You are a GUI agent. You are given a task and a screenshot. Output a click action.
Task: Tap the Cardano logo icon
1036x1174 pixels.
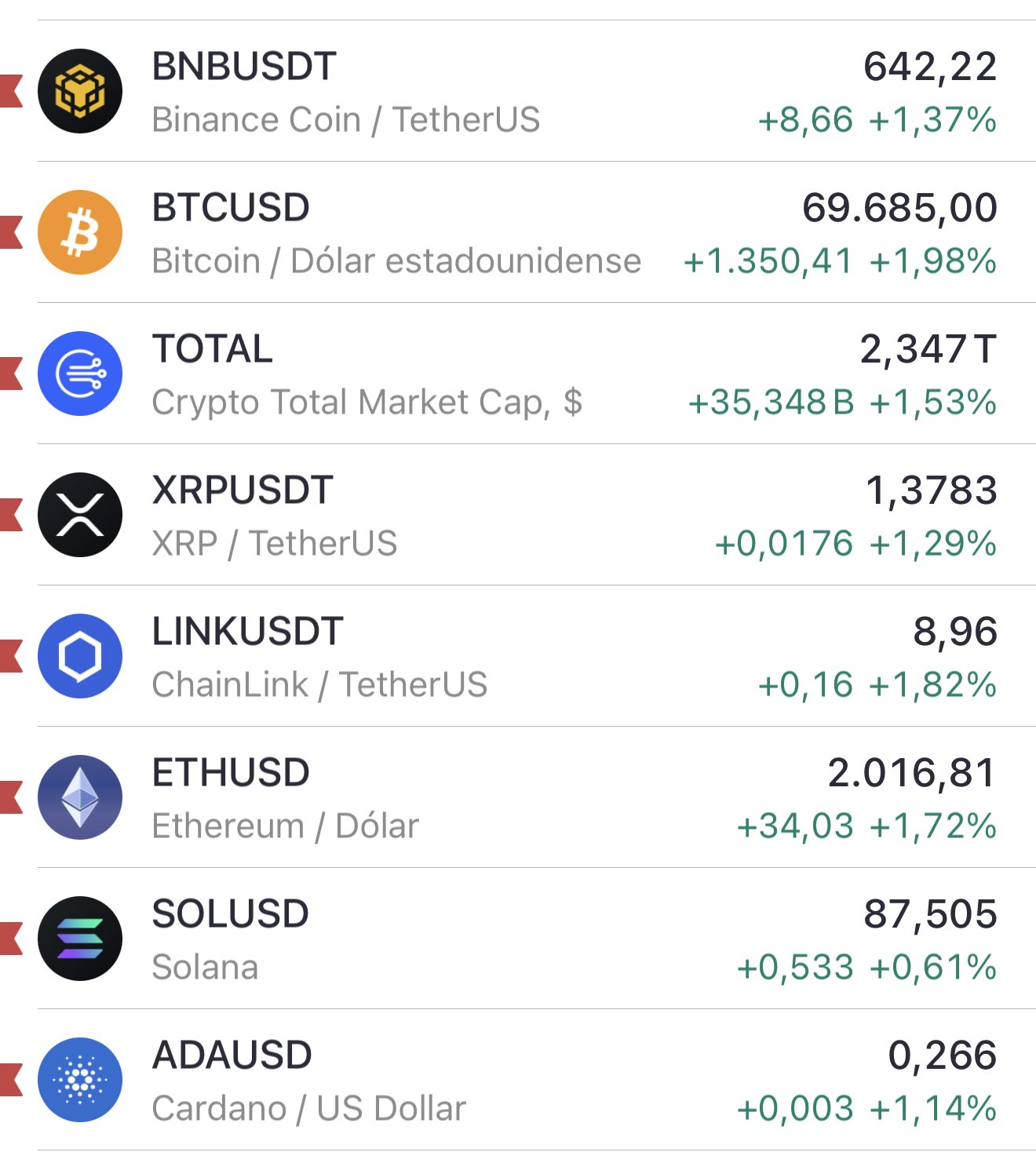[x=80, y=1080]
